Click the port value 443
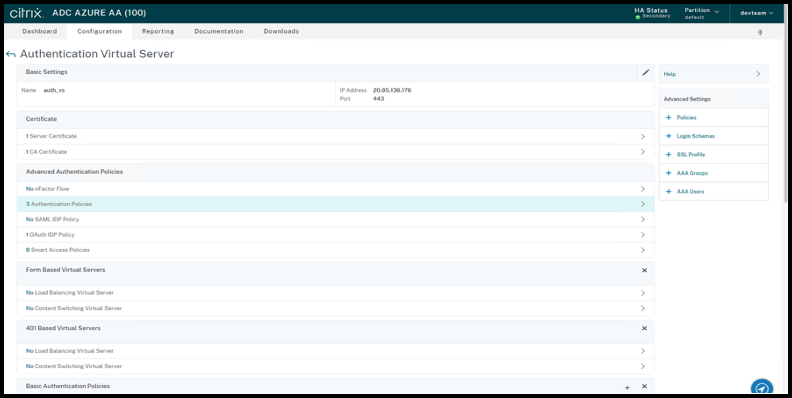 [378, 99]
